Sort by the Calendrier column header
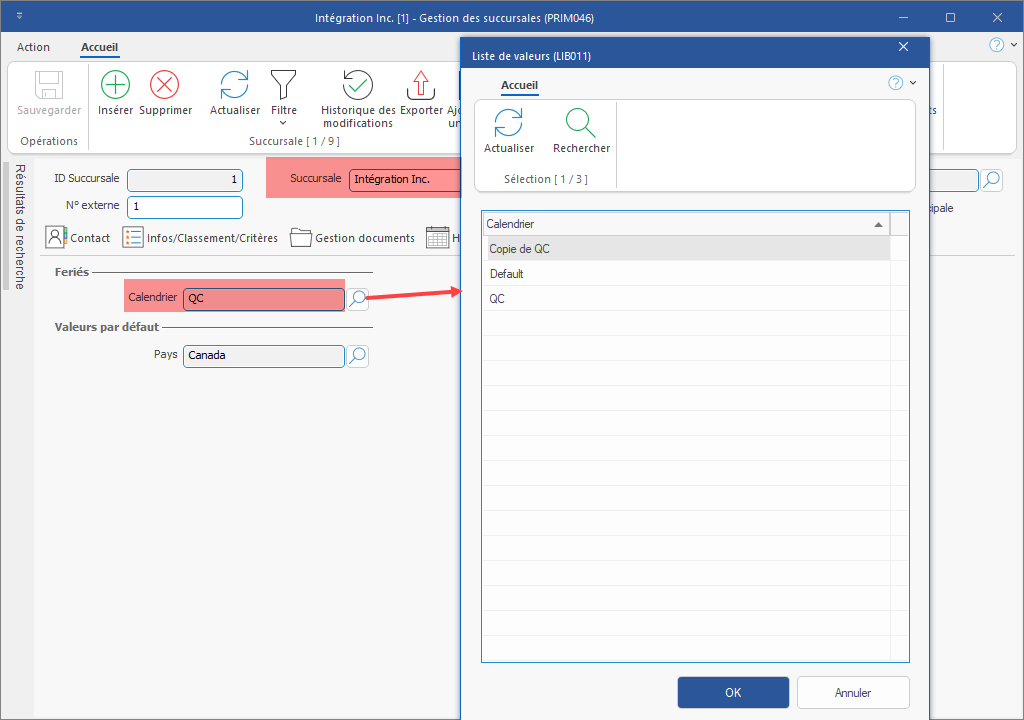Image resolution: width=1024 pixels, height=720 pixels. [685, 224]
